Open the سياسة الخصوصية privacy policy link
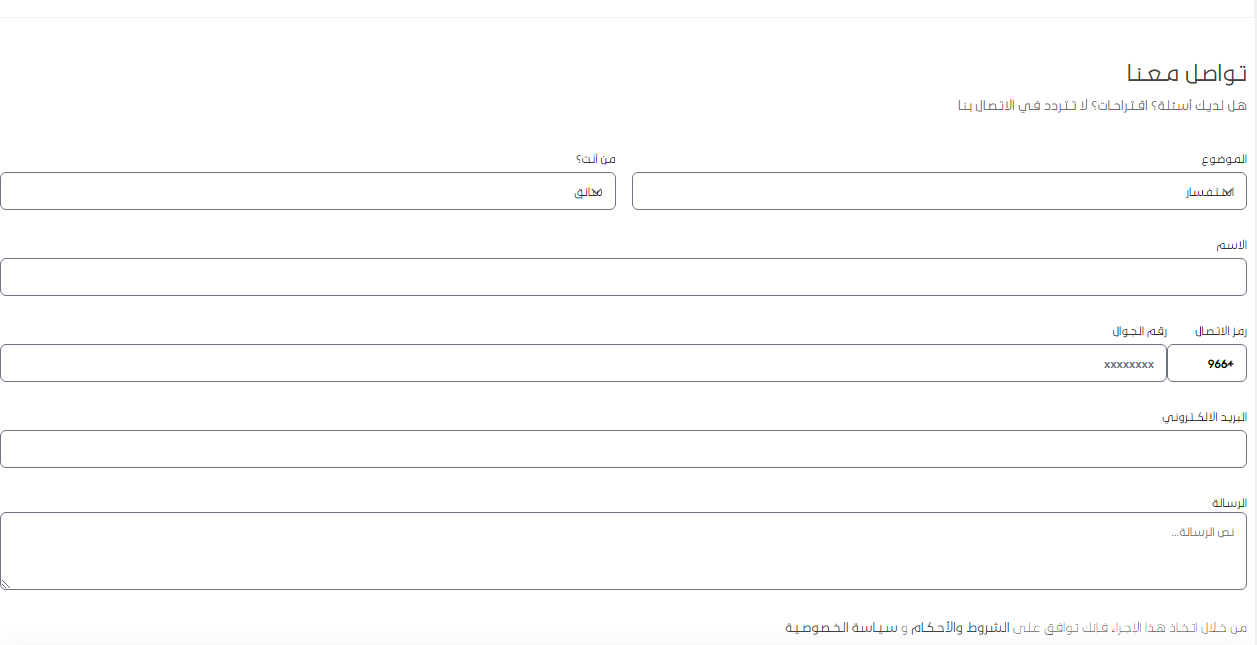Screen dimensions: 1257x645 tap(840, 628)
